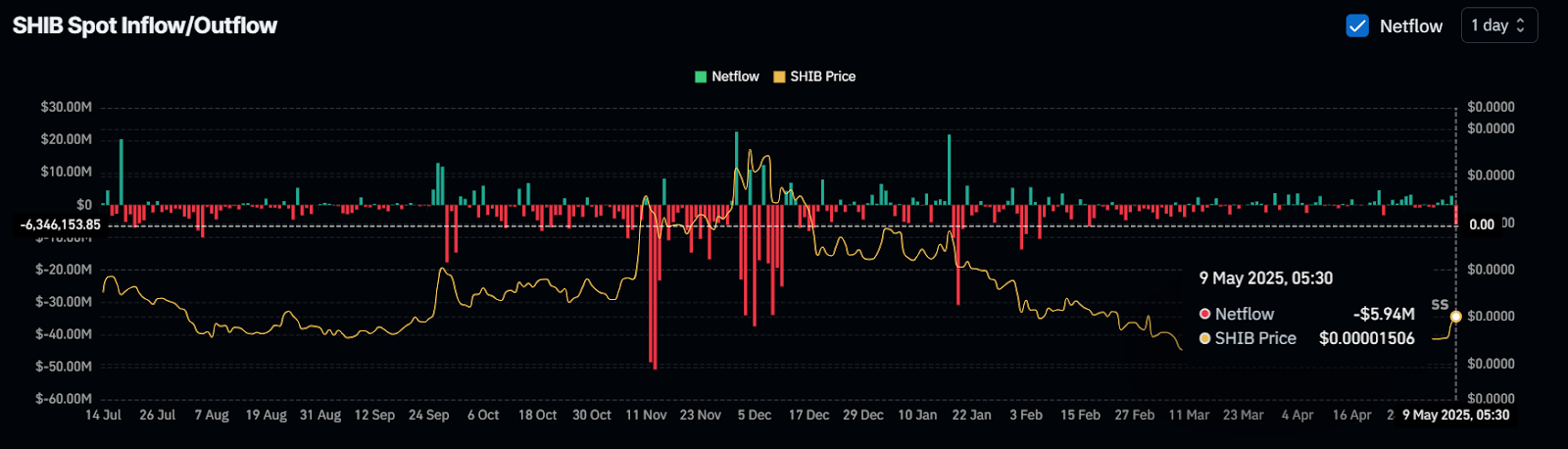Click the 0.00 right axis crosshair label
Image resolution: width=1568 pixels, height=449 pixels.
pos(1482,224)
